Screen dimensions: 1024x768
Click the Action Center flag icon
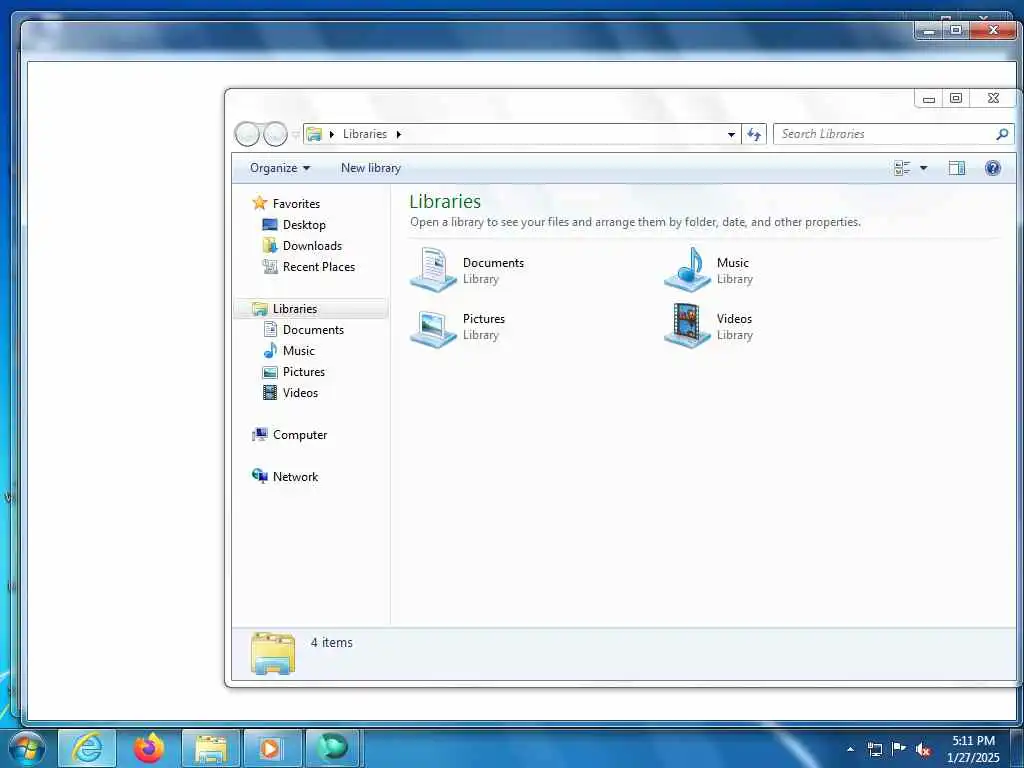(899, 749)
